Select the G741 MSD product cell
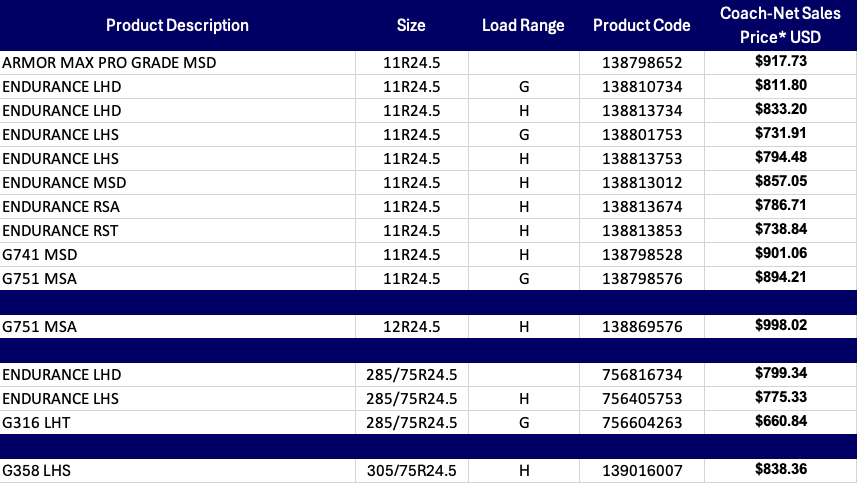This screenshot has height=483, width=857. [x=39, y=254]
